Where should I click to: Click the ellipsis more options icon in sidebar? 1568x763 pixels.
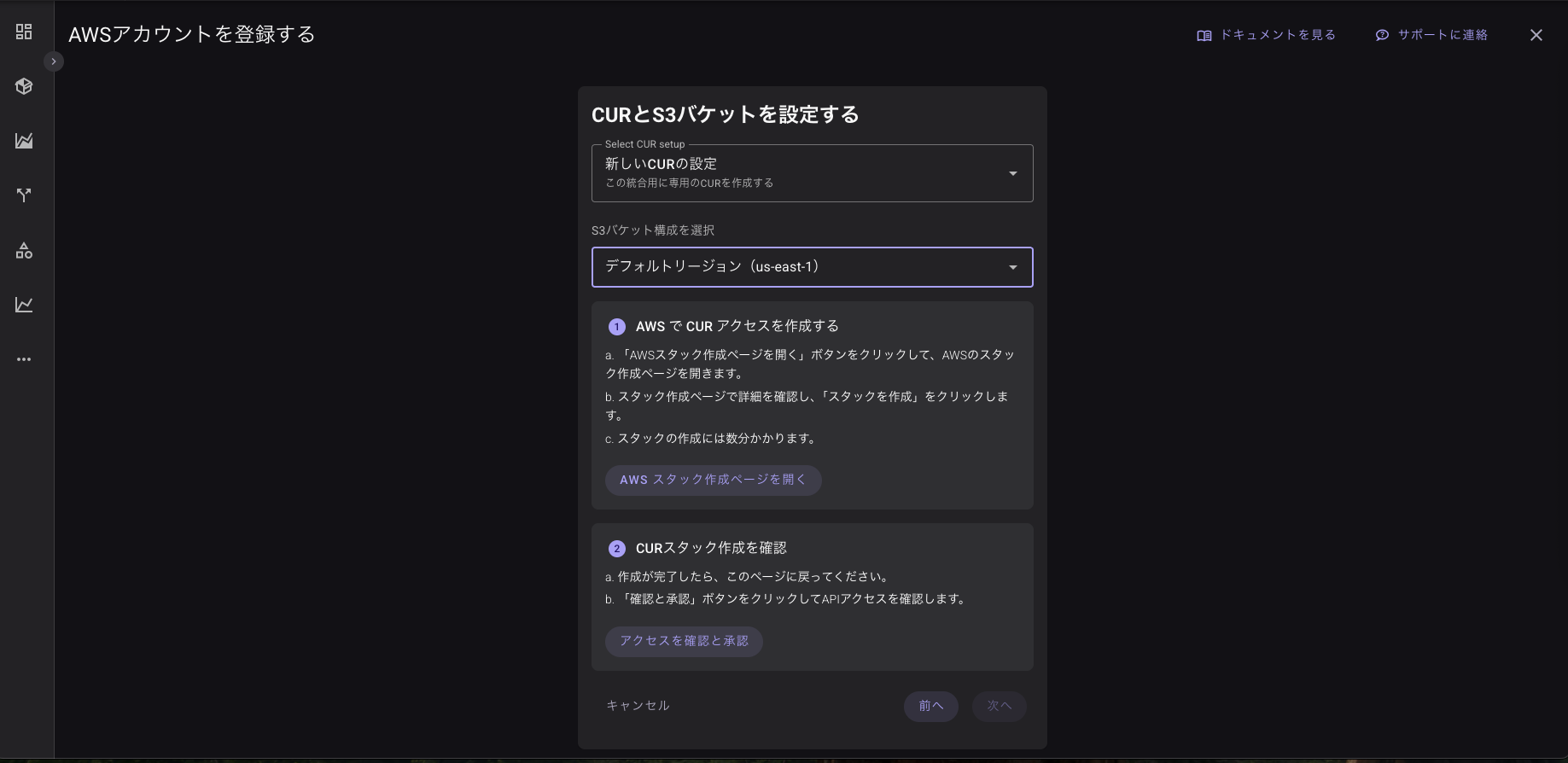pos(23,358)
